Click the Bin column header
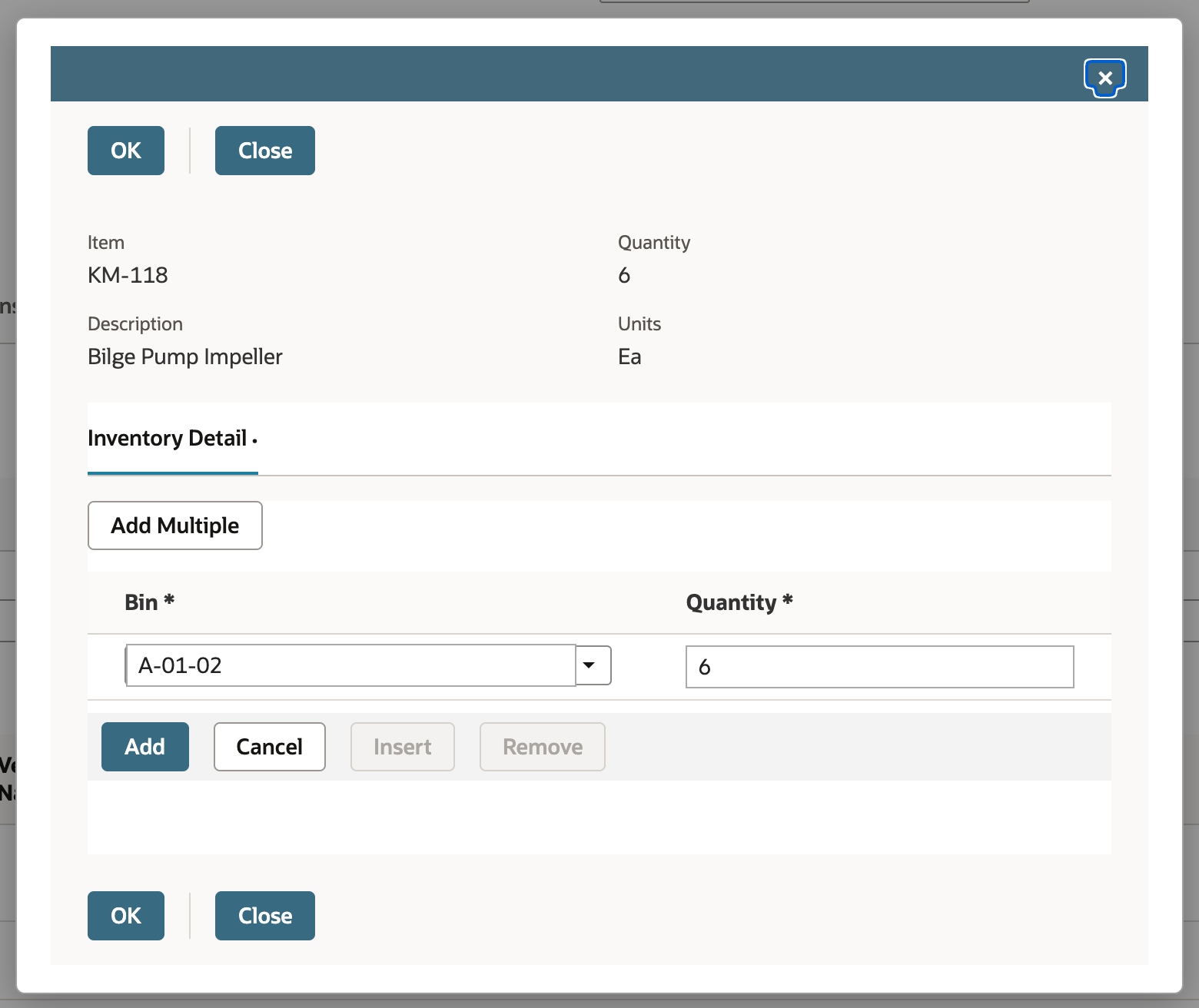Viewport: 1199px width, 1008px height. coord(150,602)
